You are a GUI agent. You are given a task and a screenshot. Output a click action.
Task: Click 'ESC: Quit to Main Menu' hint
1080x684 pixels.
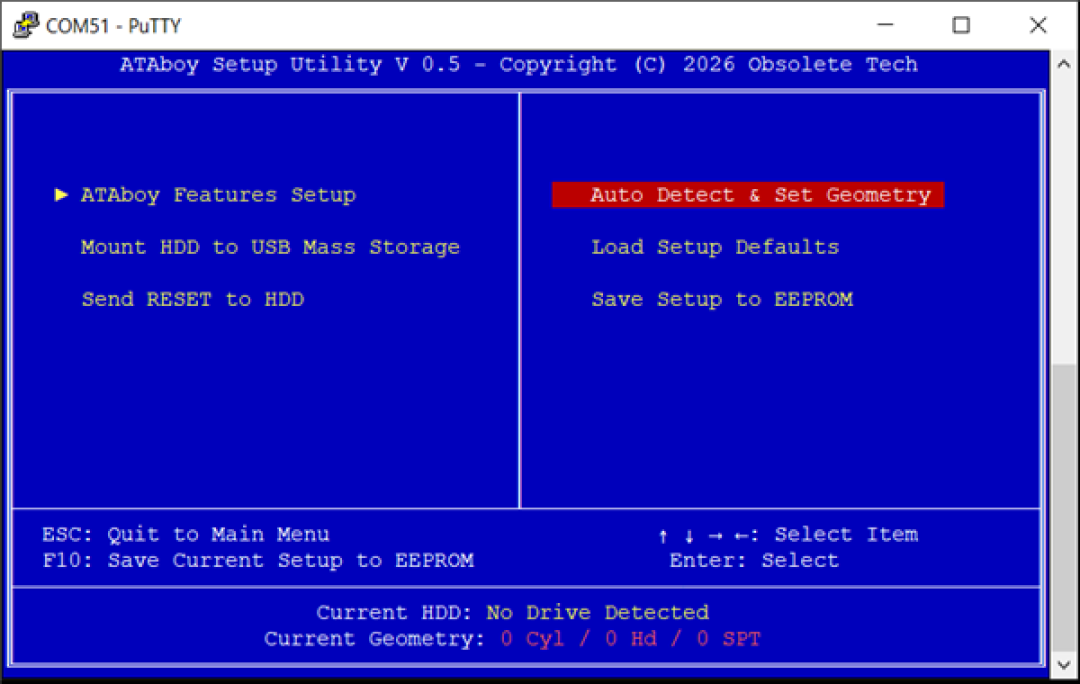coord(186,535)
